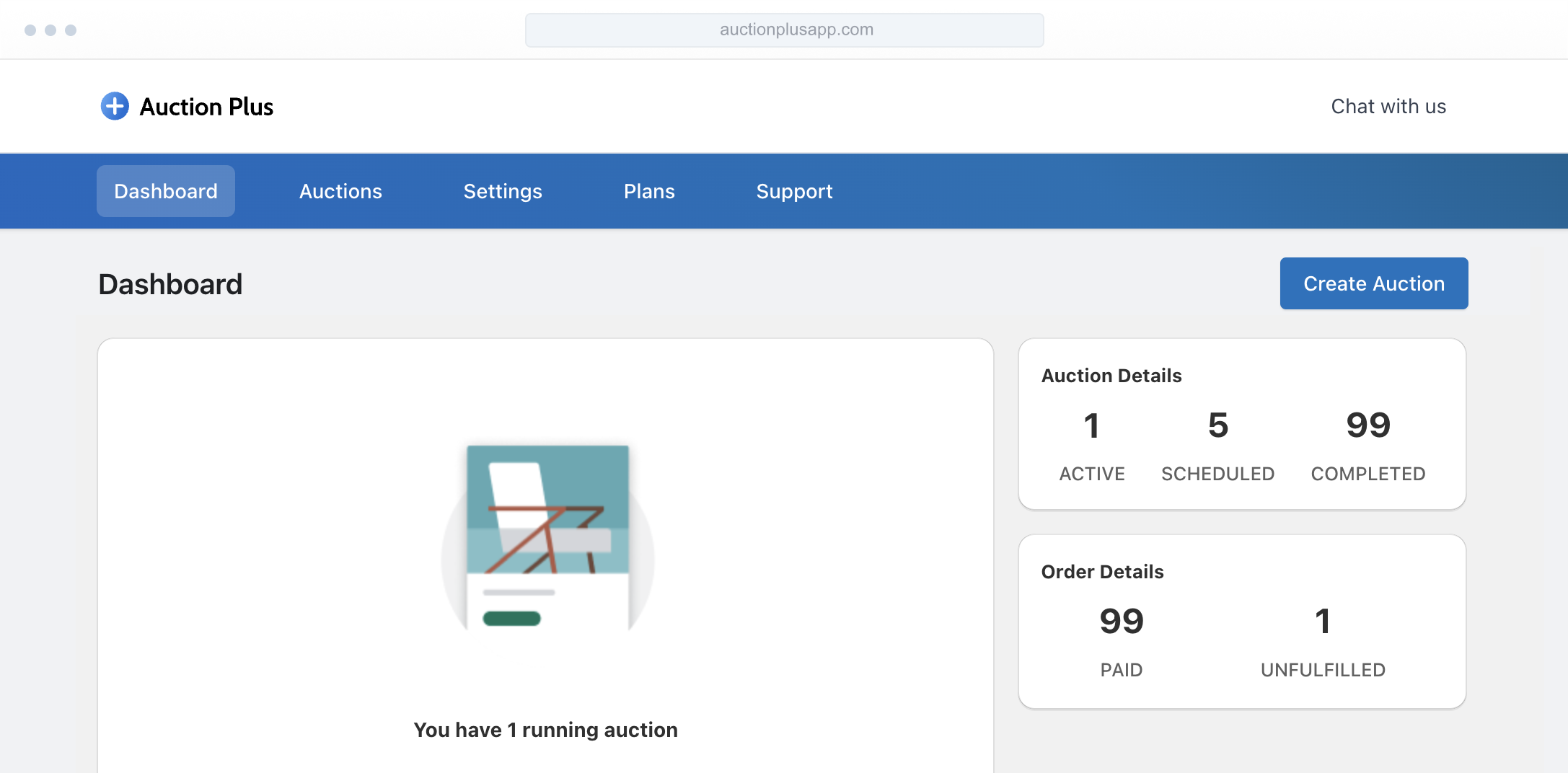Click the auctionplusapp.com address bar

pyautogui.click(x=784, y=30)
